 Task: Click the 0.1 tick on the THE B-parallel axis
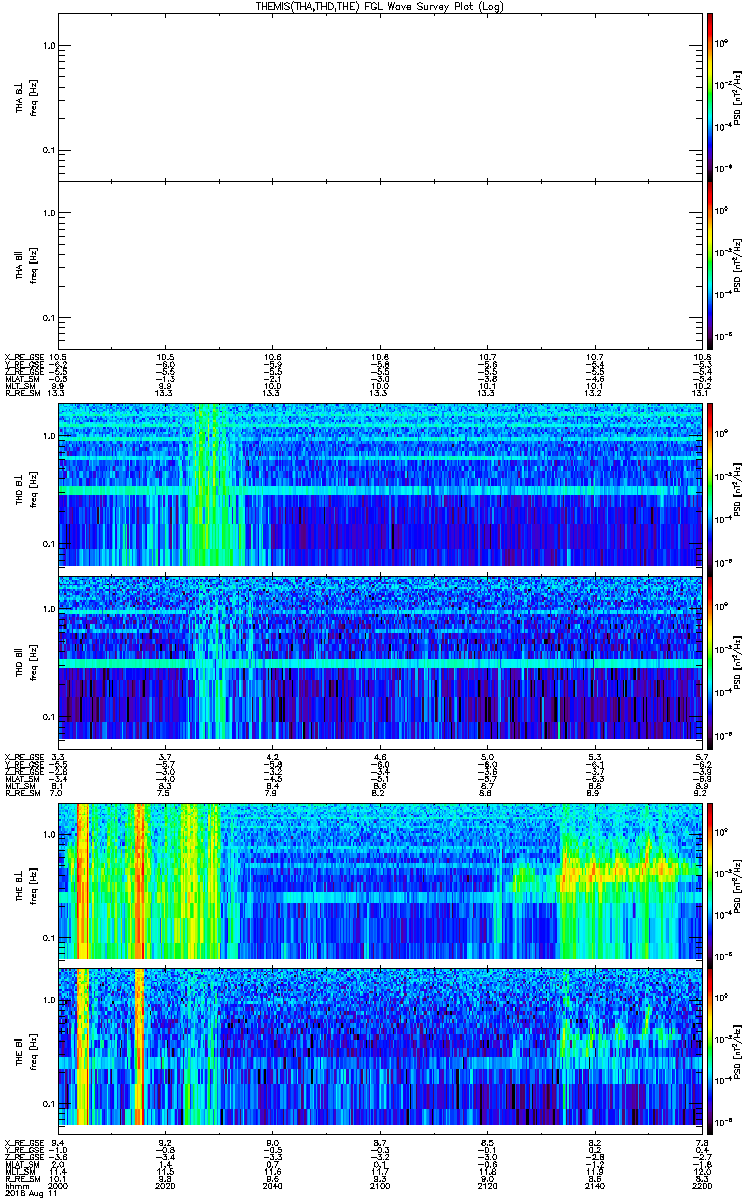click(x=47, y=1103)
